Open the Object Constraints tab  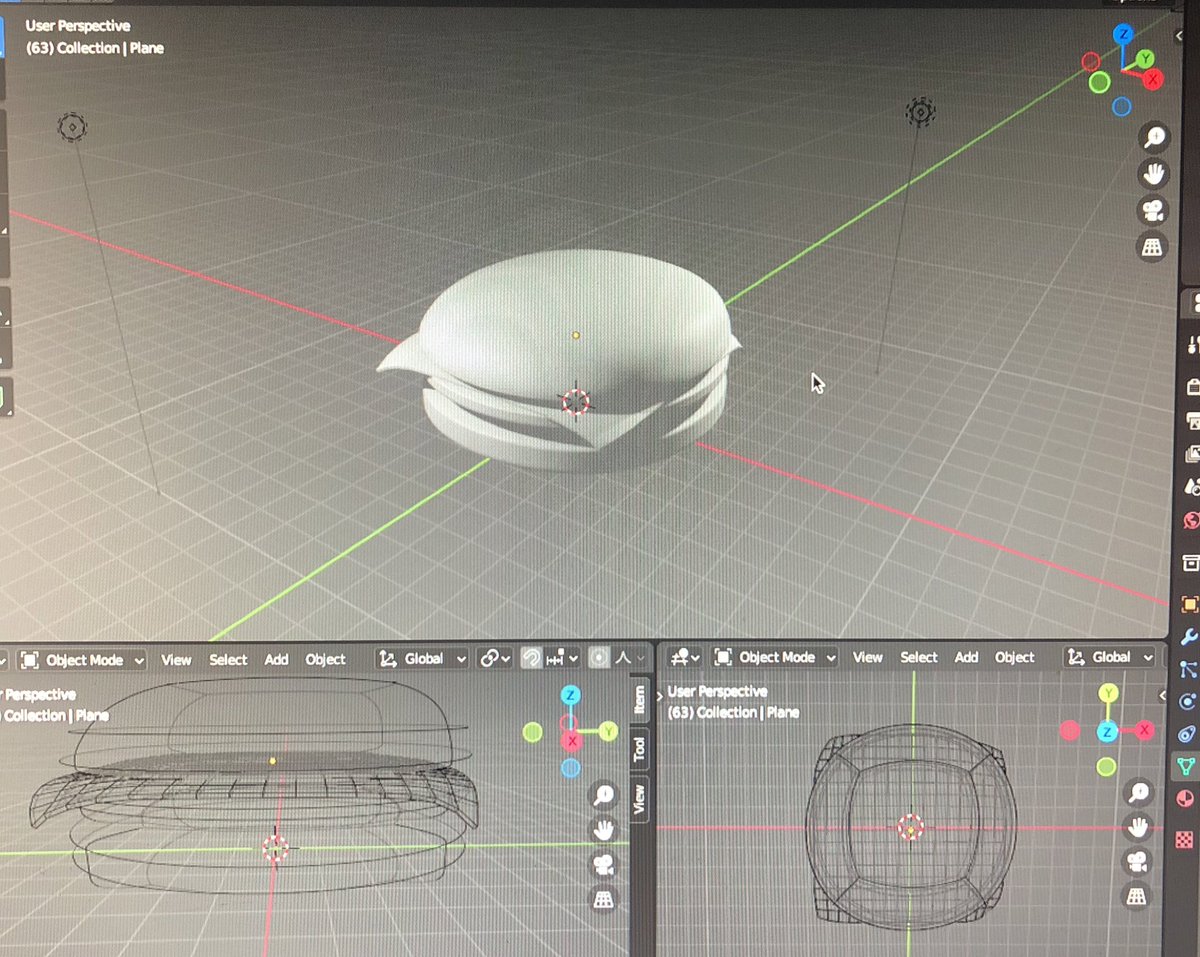1187,734
